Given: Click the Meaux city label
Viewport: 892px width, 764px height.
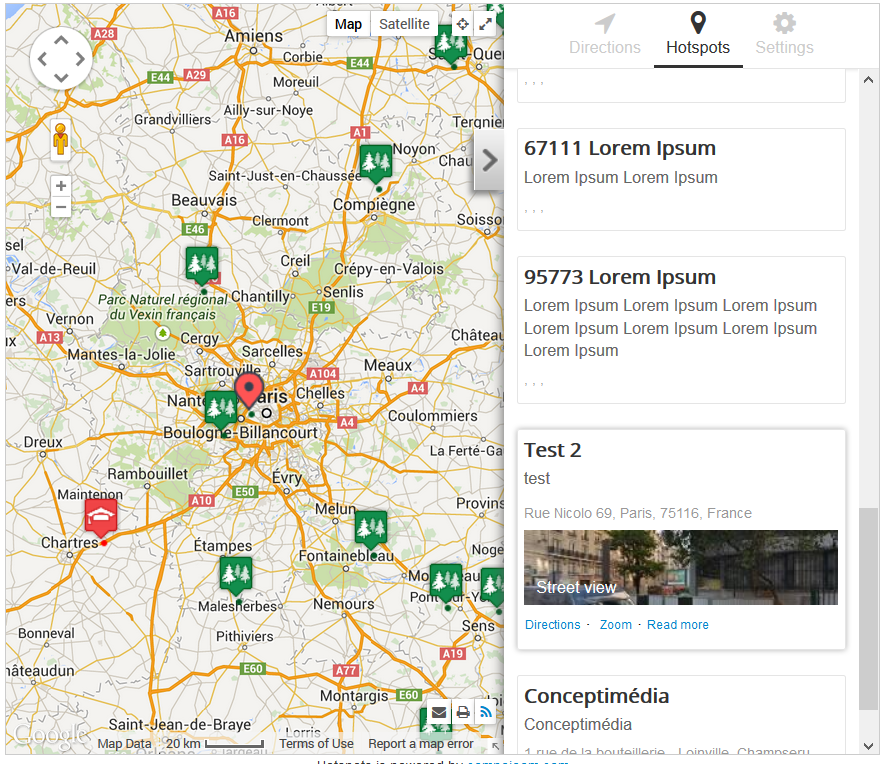Looking at the screenshot, I should [388, 365].
